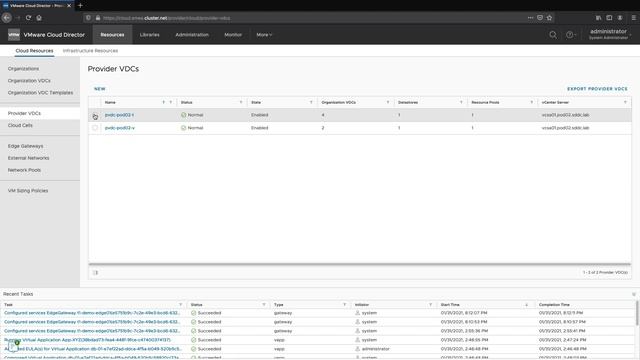Filter the Resource Pools column
Image resolution: width=640 pixels, height=360 pixels.
(531, 102)
